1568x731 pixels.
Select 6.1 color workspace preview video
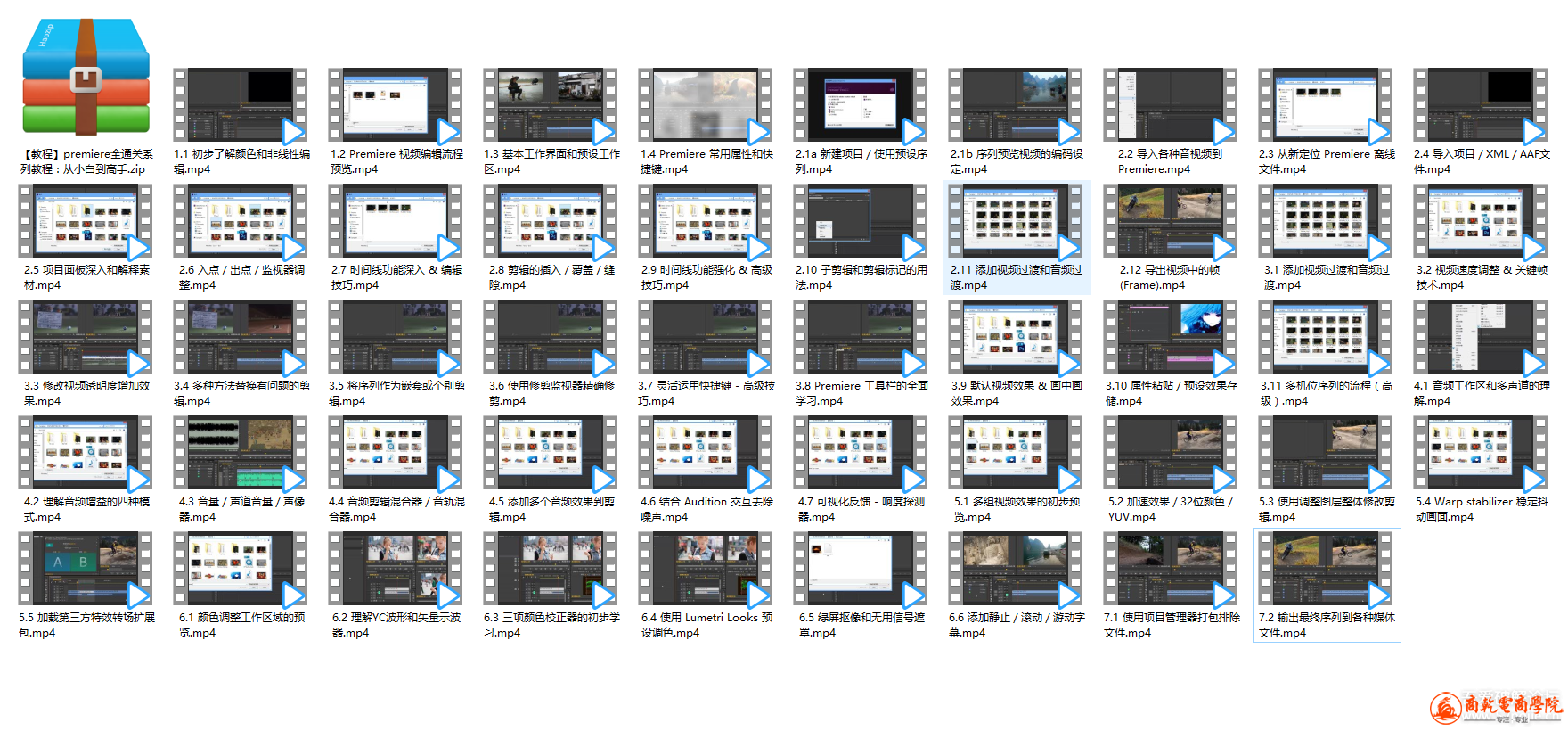click(241, 569)
